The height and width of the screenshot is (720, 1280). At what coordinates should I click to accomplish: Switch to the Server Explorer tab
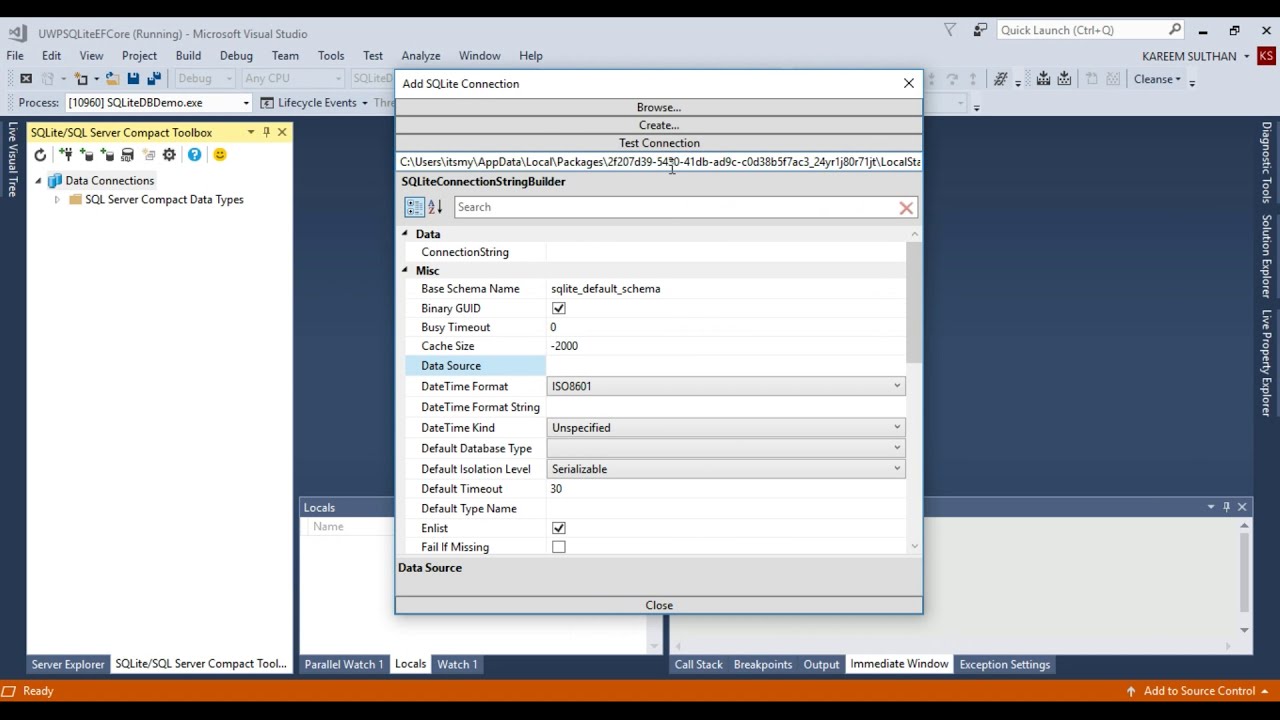click(x=68, y=664)
